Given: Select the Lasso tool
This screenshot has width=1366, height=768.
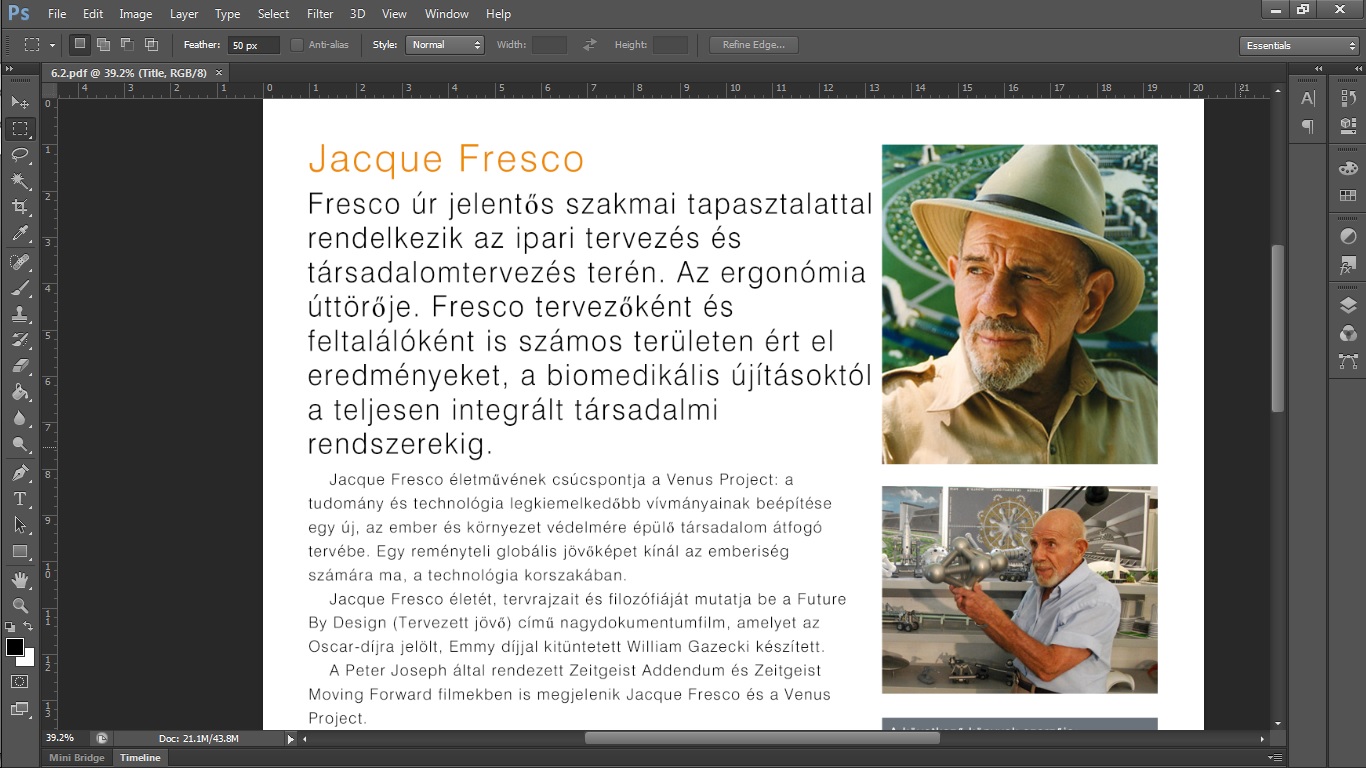Looking at the screenshot, I should 19,155.
